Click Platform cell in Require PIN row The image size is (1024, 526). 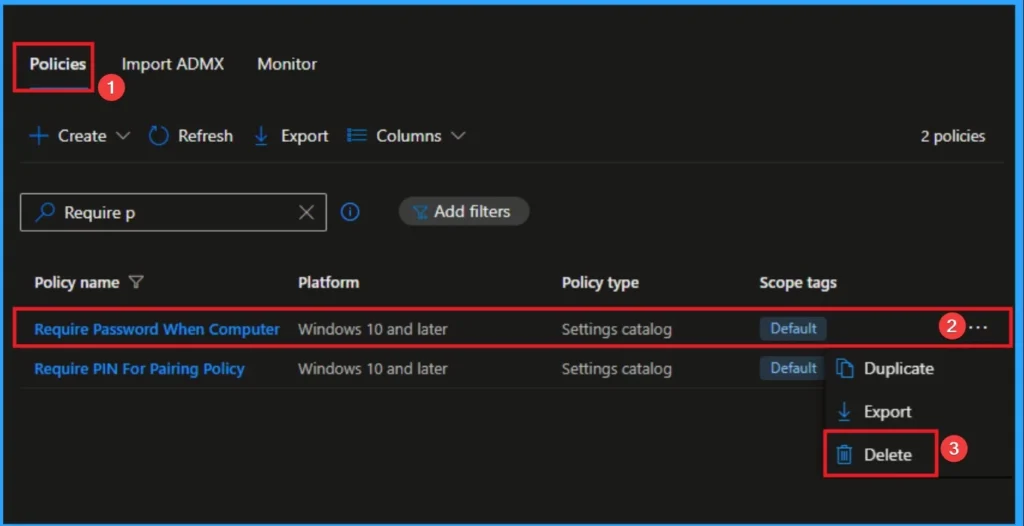373,369
